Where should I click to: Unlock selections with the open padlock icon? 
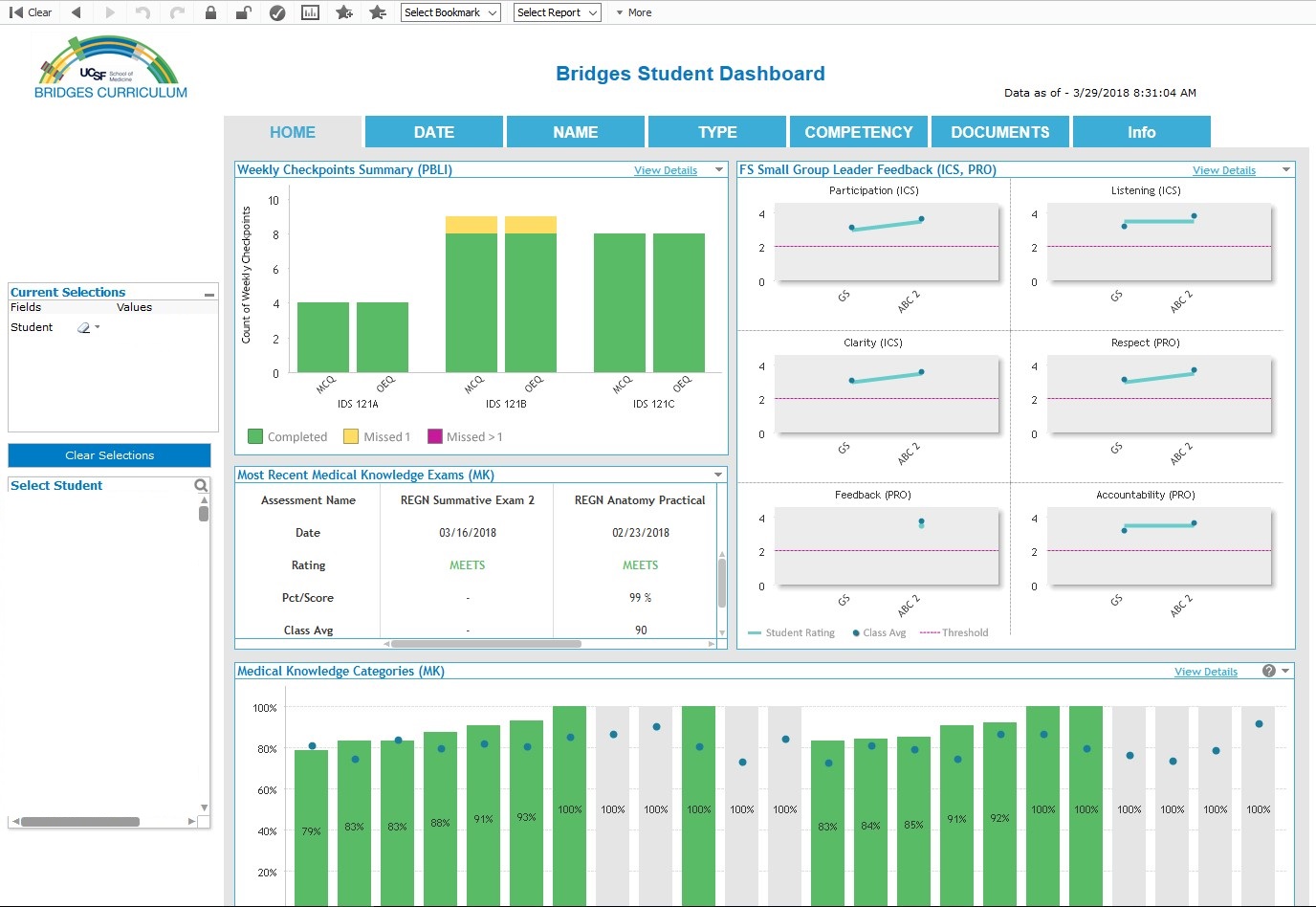coord(244,12)
